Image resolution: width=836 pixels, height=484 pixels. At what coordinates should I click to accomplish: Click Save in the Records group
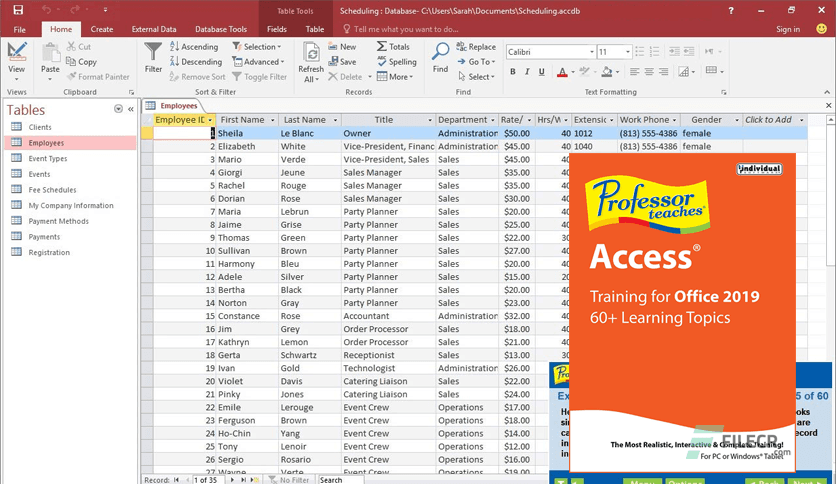342,62
